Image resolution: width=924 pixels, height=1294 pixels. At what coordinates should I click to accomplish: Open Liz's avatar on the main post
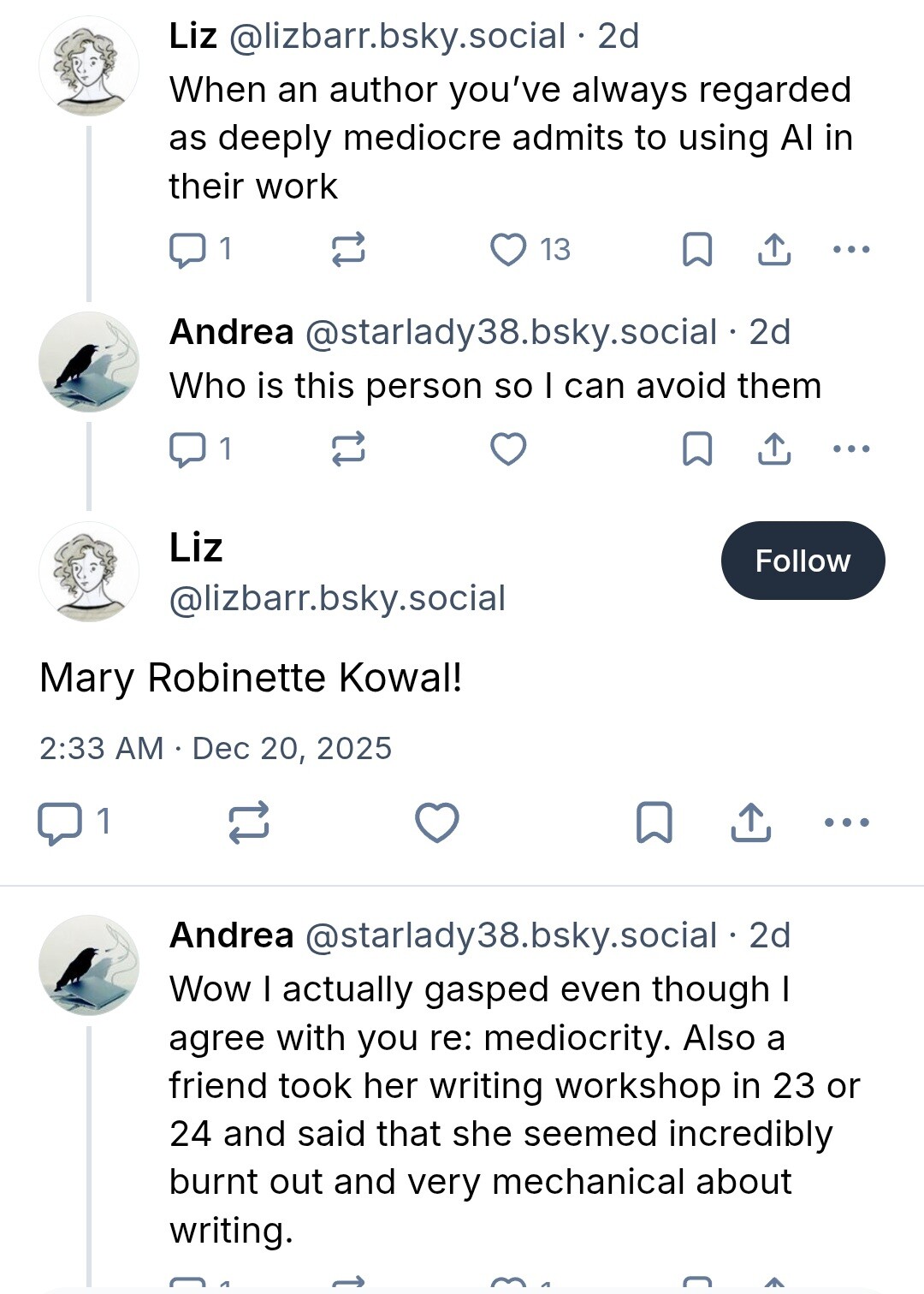click(x=89, y=572)
